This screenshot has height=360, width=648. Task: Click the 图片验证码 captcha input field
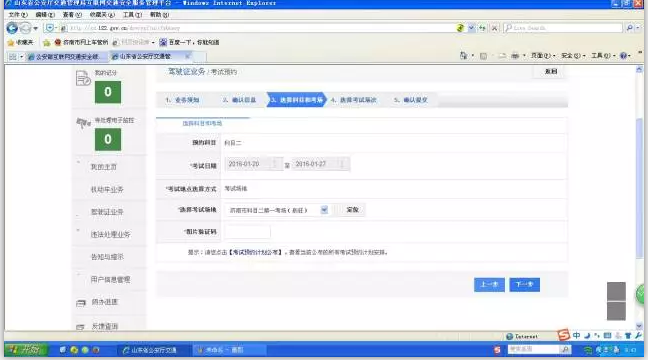pyautogui.click(x=248, y=232)
